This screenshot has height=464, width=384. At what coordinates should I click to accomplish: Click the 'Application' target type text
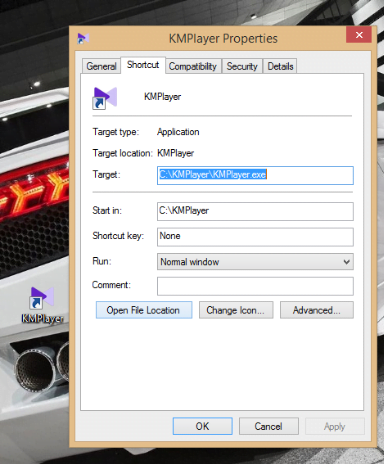click(178, 132)
